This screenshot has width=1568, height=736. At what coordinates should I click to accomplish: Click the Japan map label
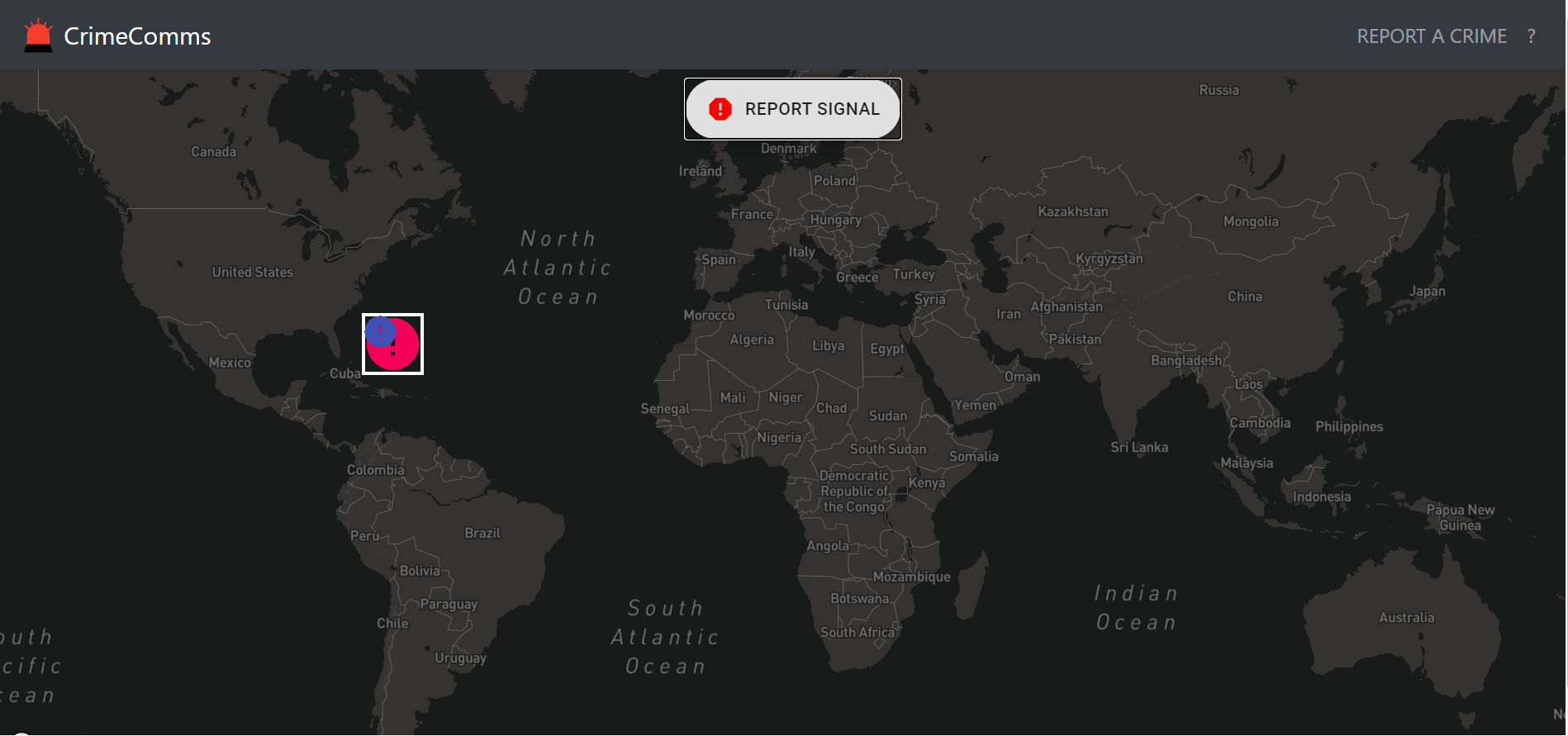pos(1428,291)
